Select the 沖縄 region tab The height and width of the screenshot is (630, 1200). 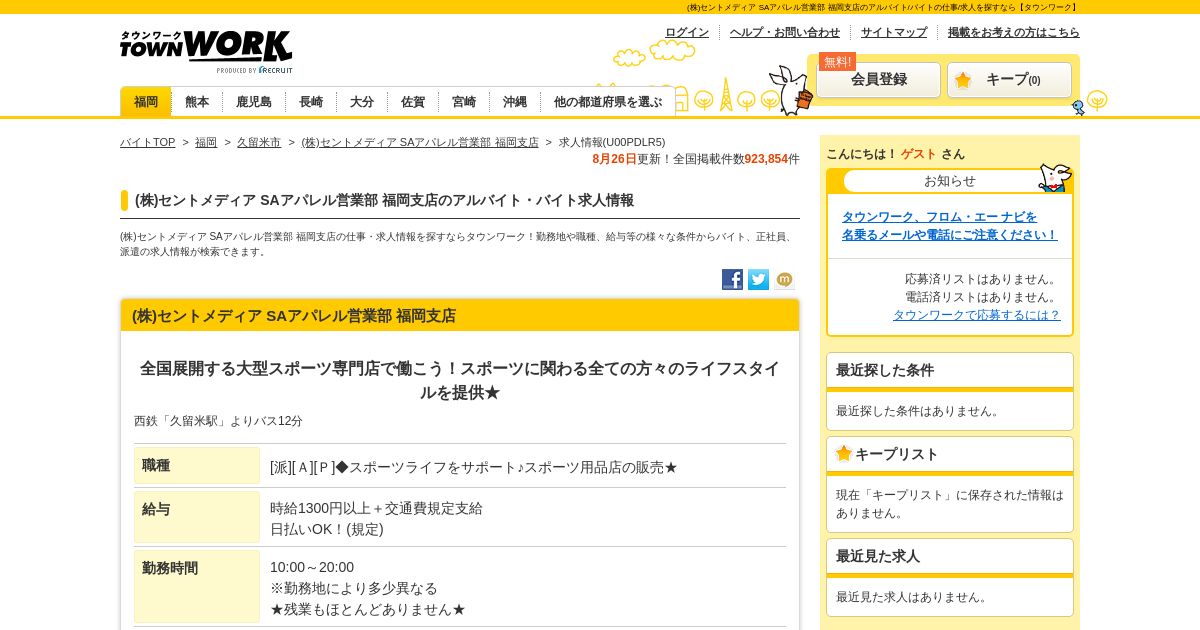(x=515, y=102)
